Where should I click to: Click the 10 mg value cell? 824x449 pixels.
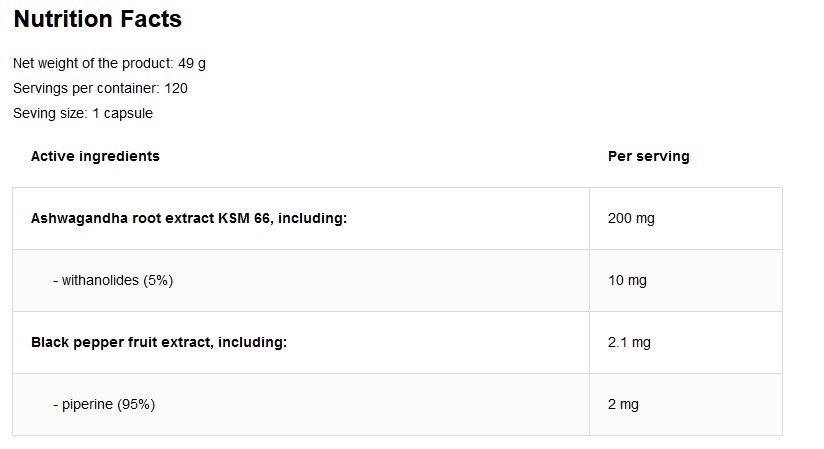point(686,280)
